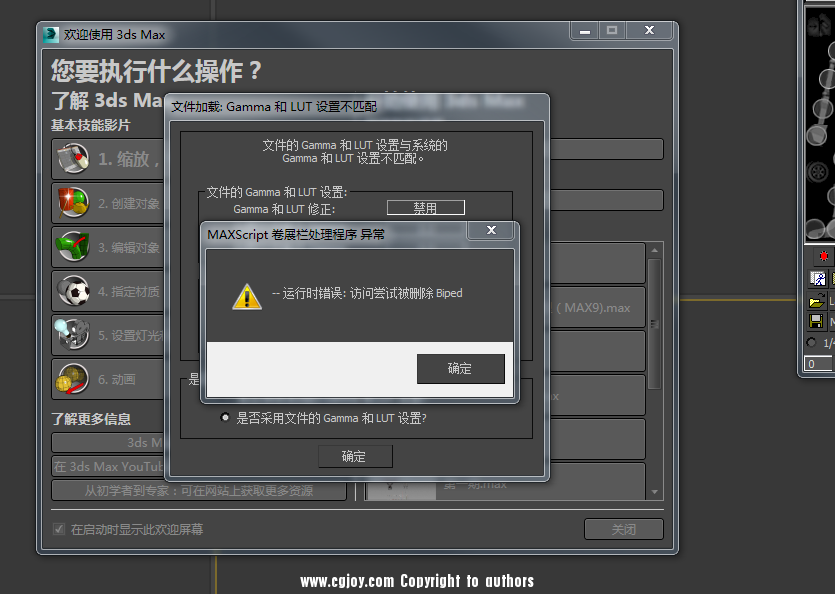The height and width of the screenshot is (594, 835).
Task: Click the floppy disk save icon in right panel
Action: (x=816, y=321)
